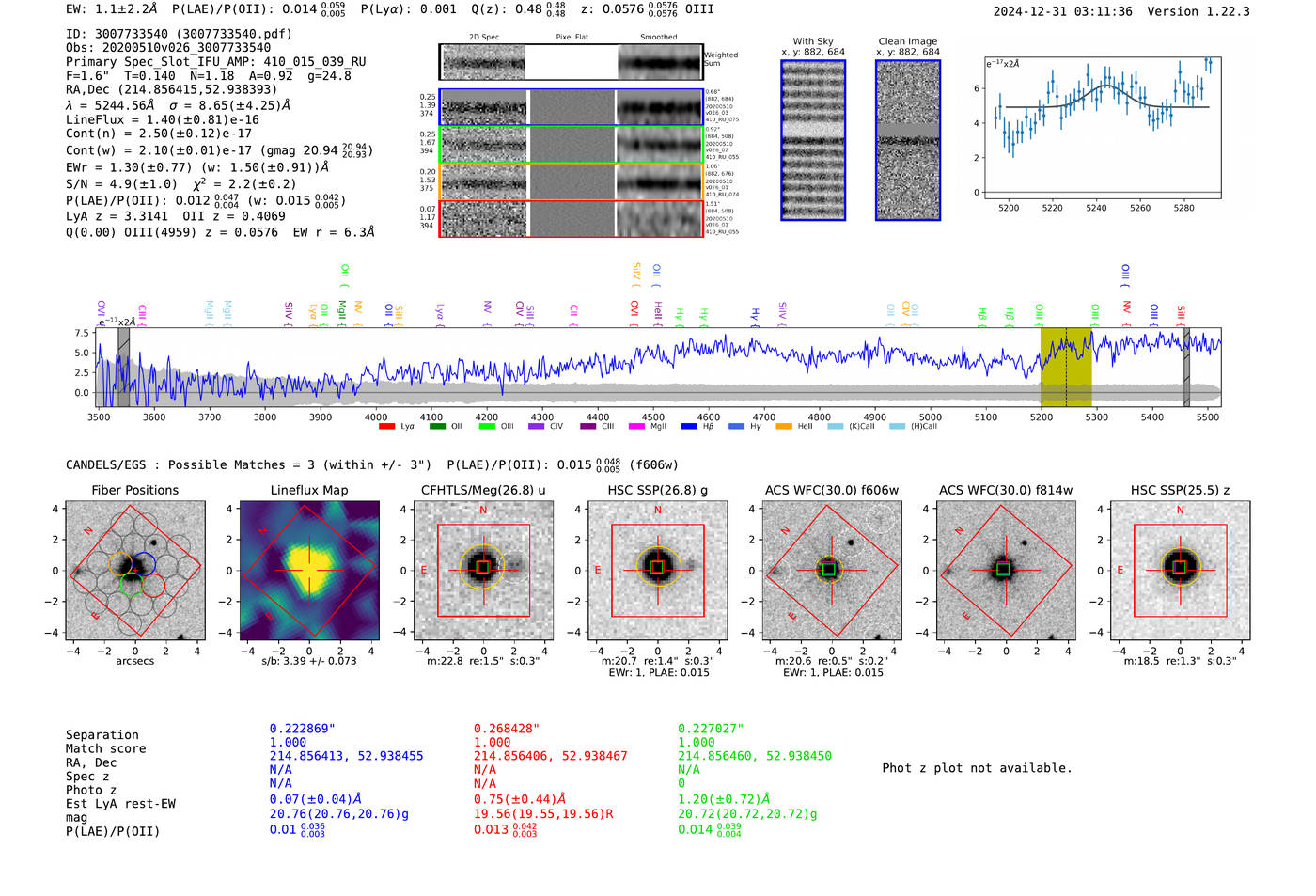Click the 2024-12-31 03:11:36 timestamp
This screenshot has width=1316, height=896.
tap(1063, 11)
